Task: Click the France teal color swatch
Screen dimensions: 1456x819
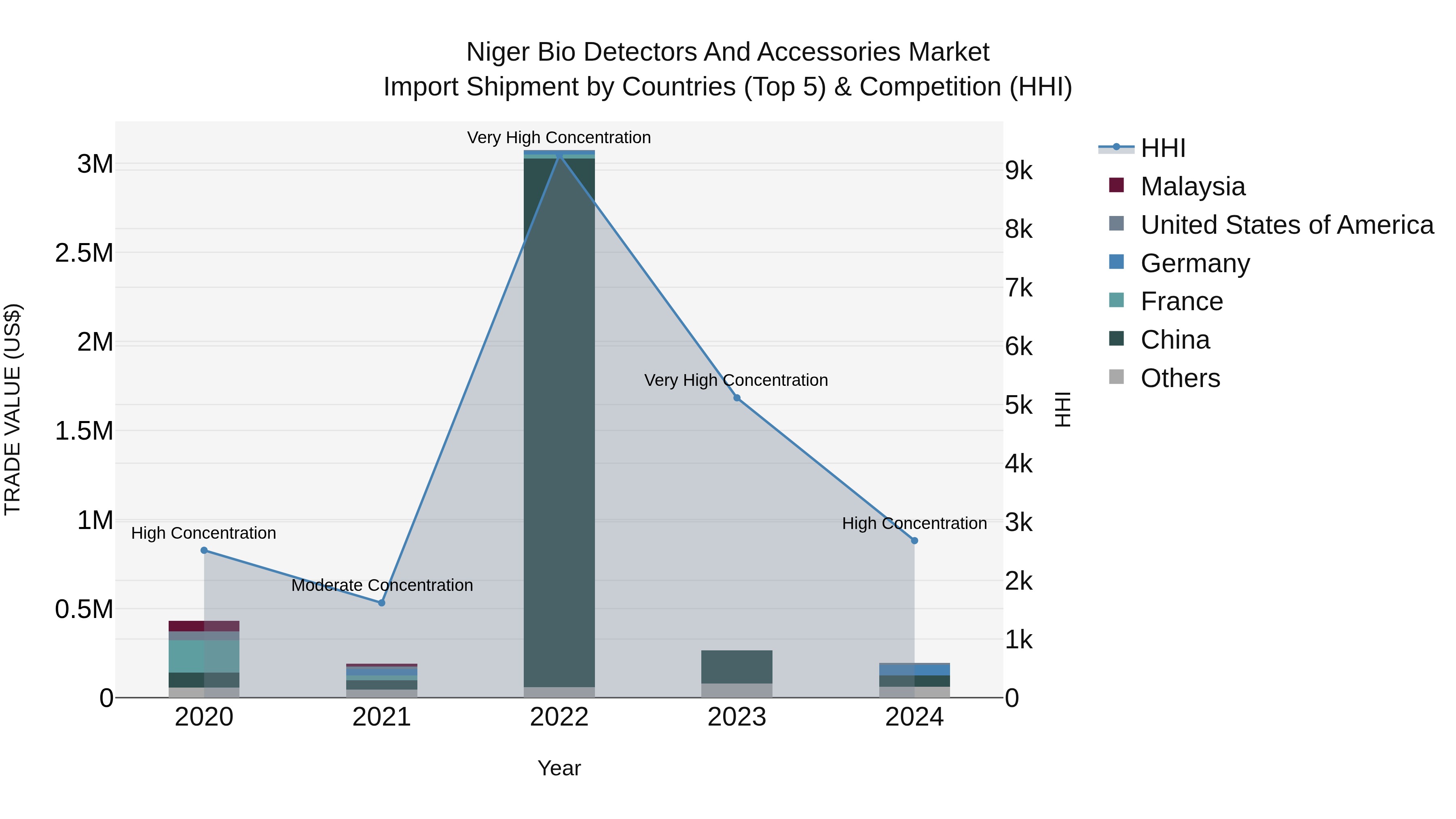Action: pyautogui.click(x=1116, y=300)
